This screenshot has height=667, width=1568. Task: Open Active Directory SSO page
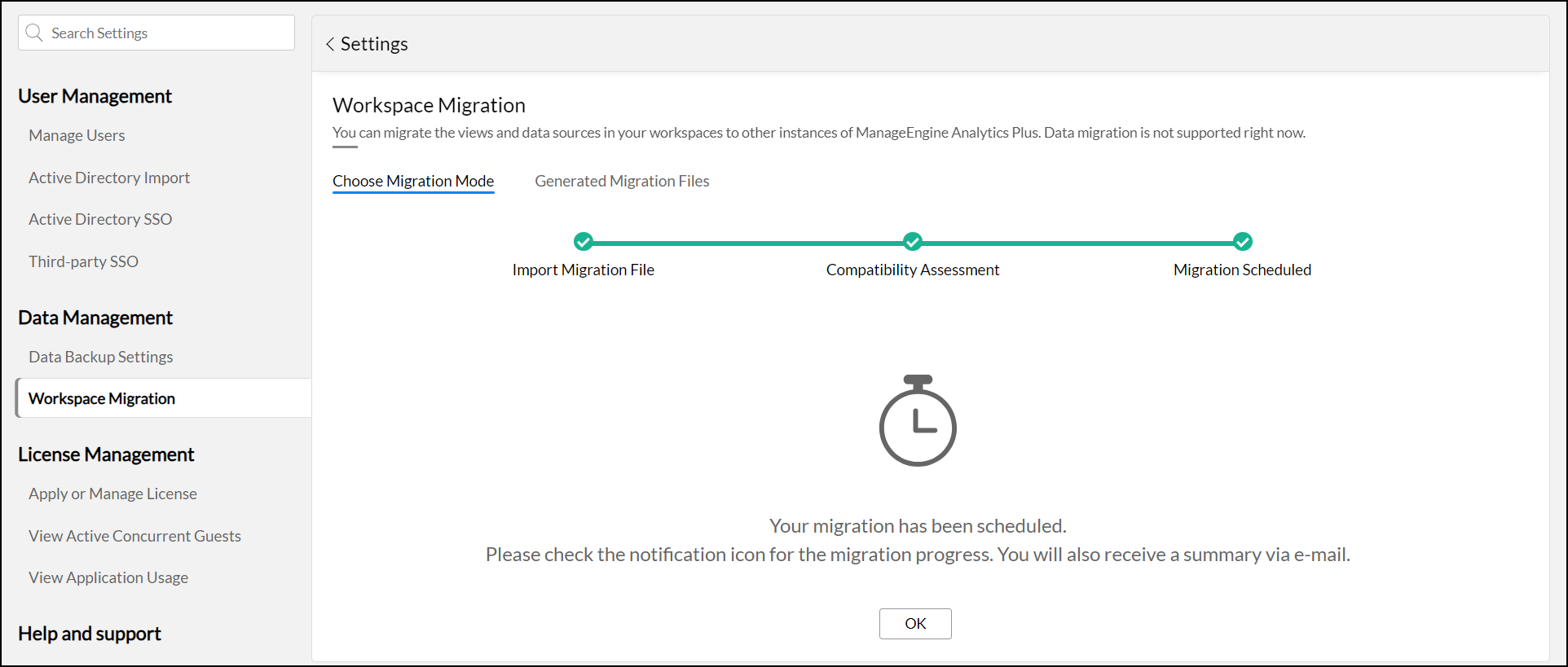point(100,219)
